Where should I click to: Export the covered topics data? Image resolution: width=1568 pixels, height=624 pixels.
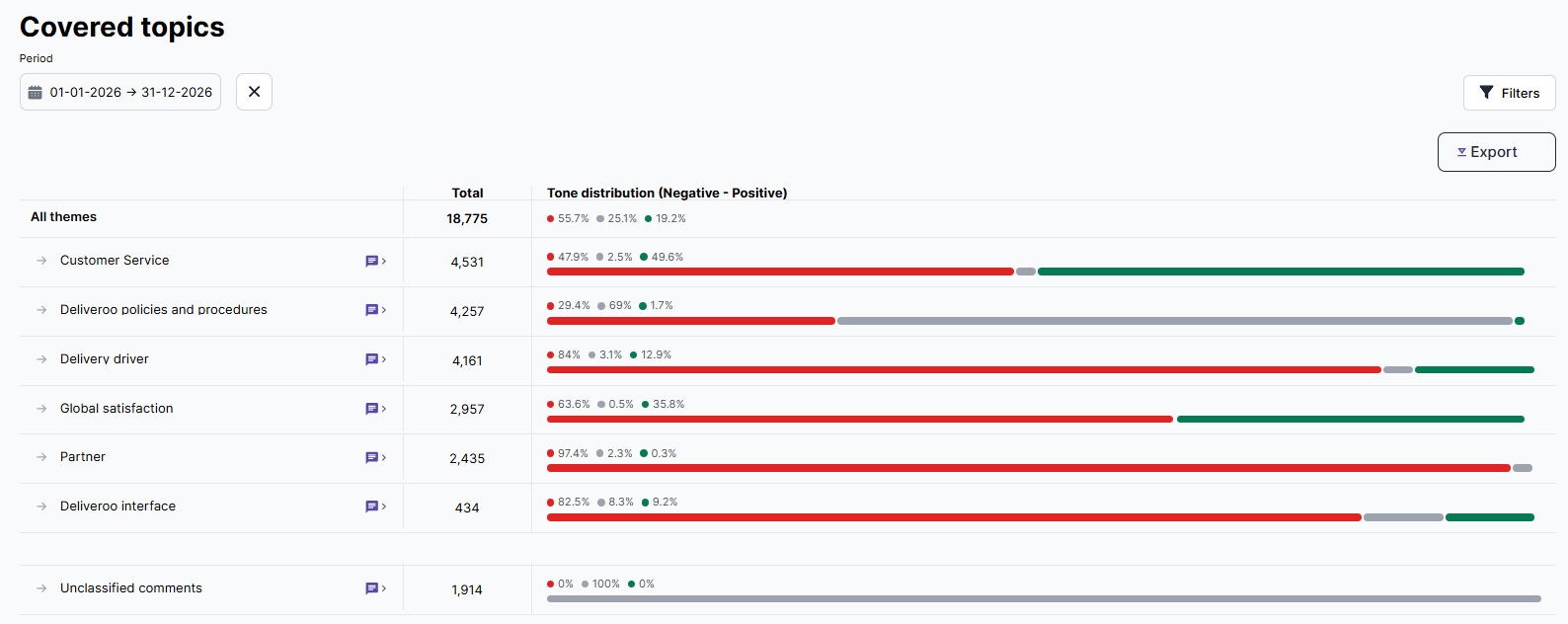(1496, 152)
